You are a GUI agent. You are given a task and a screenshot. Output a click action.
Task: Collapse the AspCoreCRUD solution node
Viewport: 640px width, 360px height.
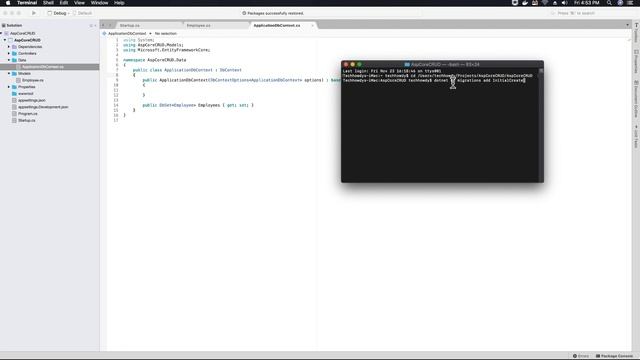click(x=2, y=33)
